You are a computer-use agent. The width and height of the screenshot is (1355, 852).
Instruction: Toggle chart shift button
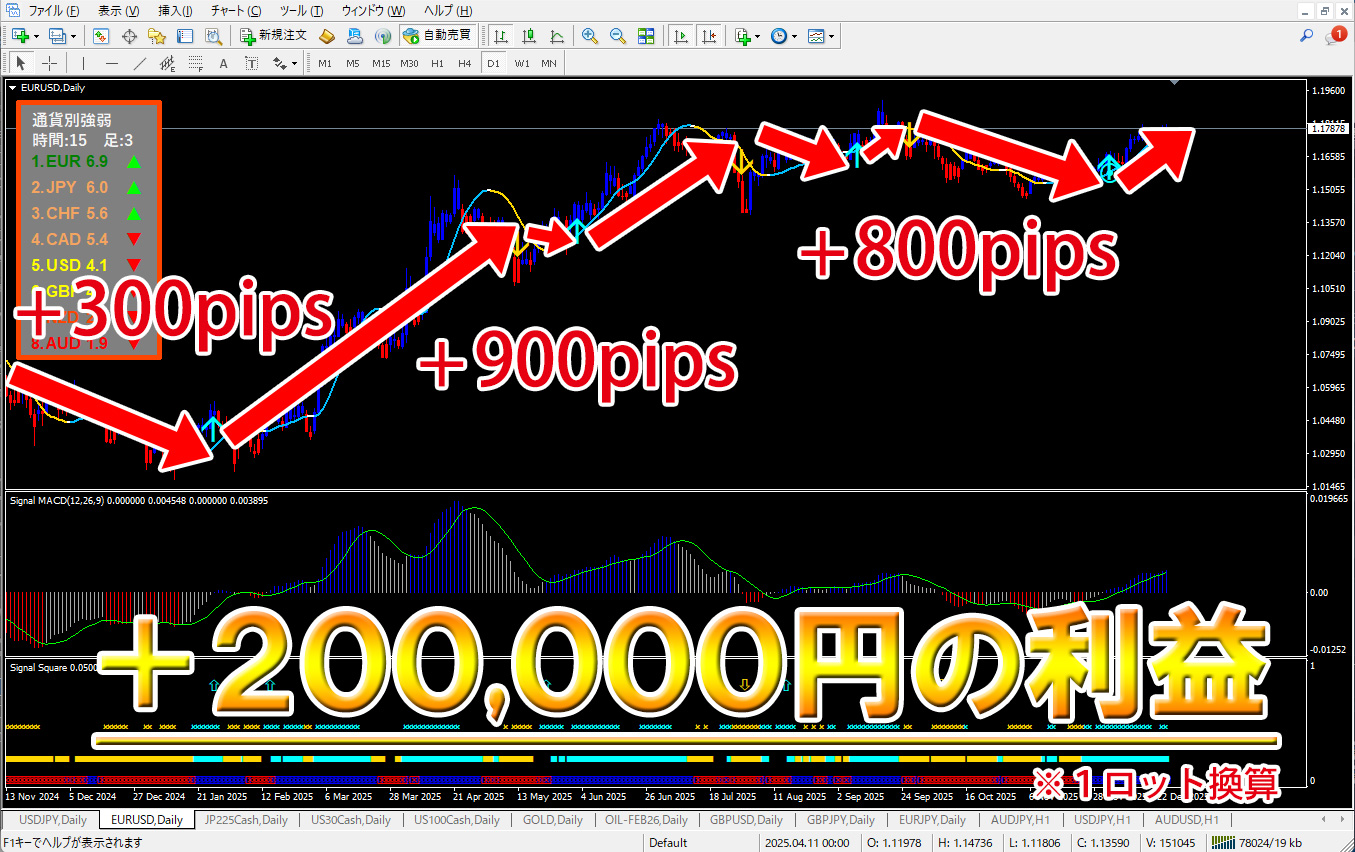point(709,36)
